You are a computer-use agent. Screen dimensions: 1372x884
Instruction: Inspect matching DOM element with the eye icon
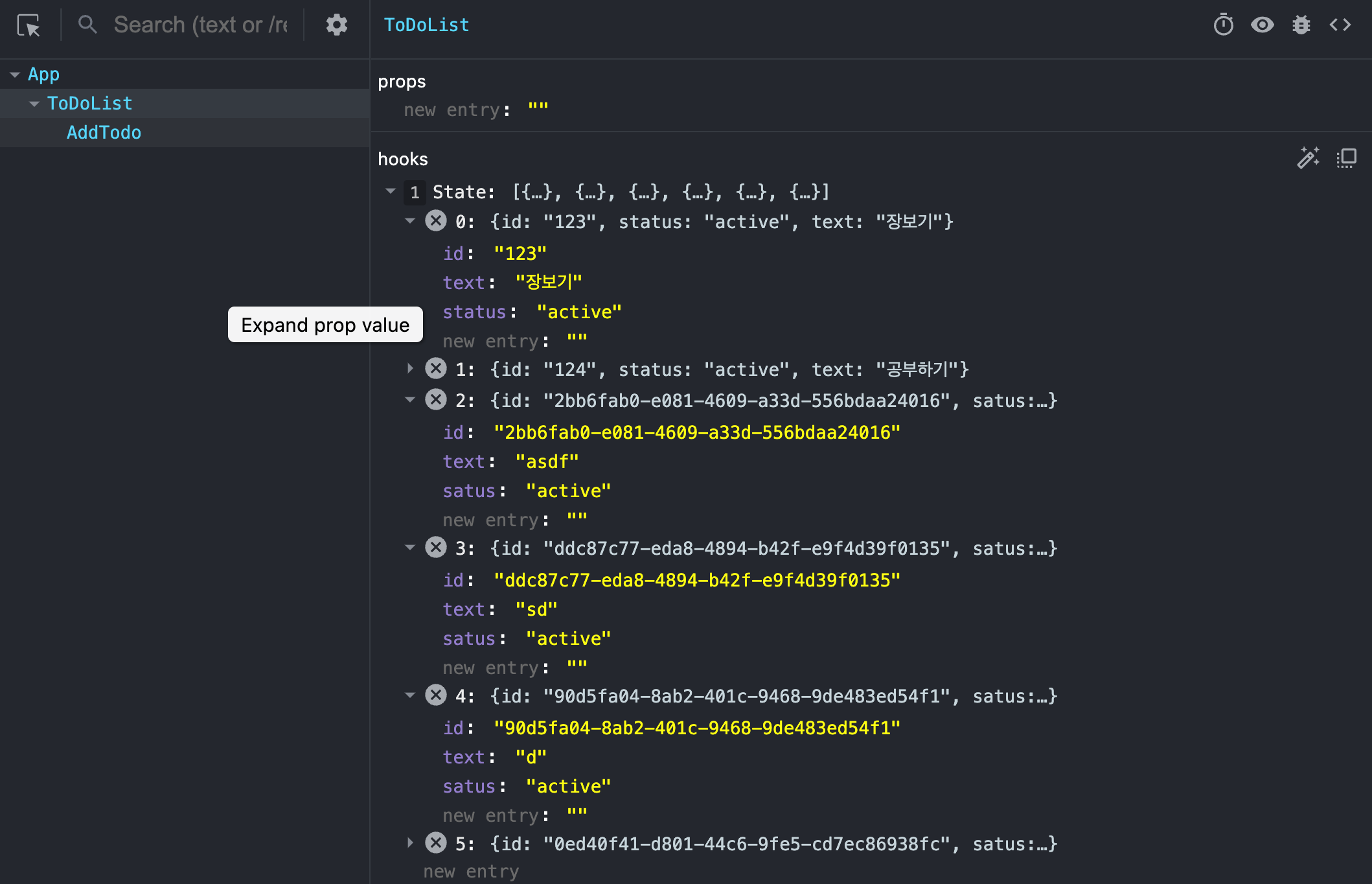(1262, 25)
